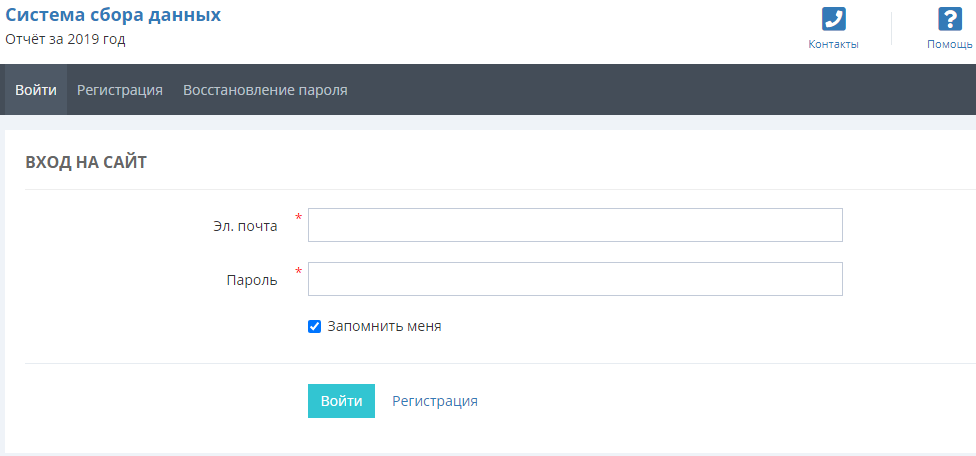Switch to the Регистрация tab in navigation bar

pyautogui.click(x=120, y=90)
